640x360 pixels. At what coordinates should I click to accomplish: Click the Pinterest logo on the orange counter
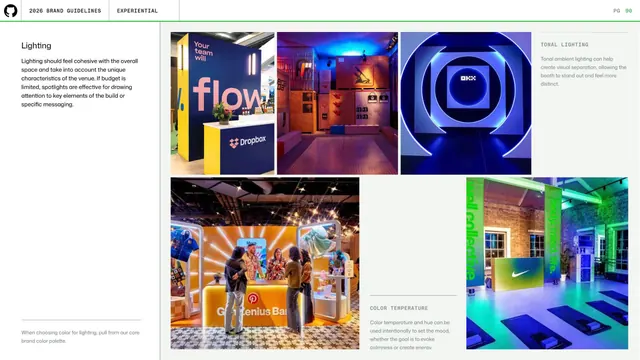(253, 299)
